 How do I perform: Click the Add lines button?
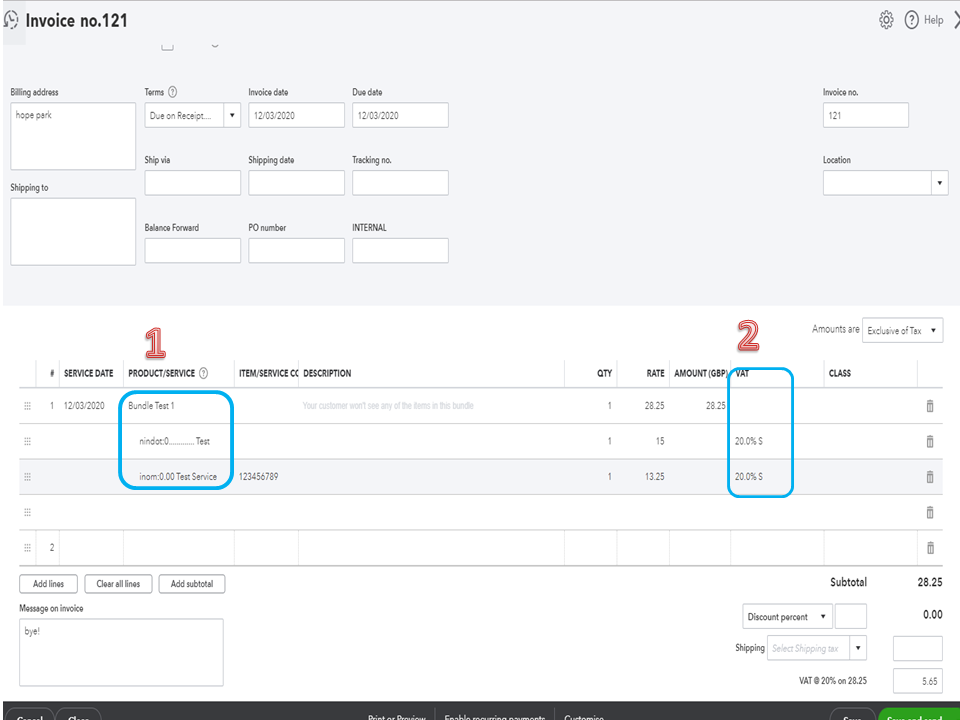[48, 584]
